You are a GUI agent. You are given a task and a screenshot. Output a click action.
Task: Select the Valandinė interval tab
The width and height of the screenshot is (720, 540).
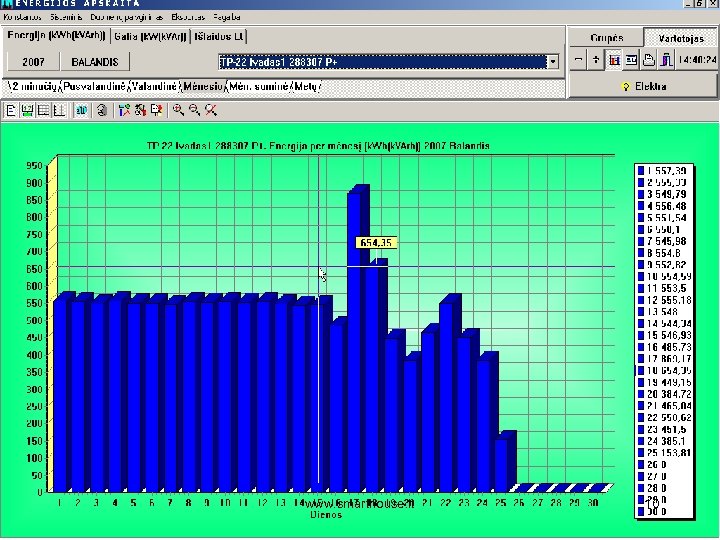point(155,86)
